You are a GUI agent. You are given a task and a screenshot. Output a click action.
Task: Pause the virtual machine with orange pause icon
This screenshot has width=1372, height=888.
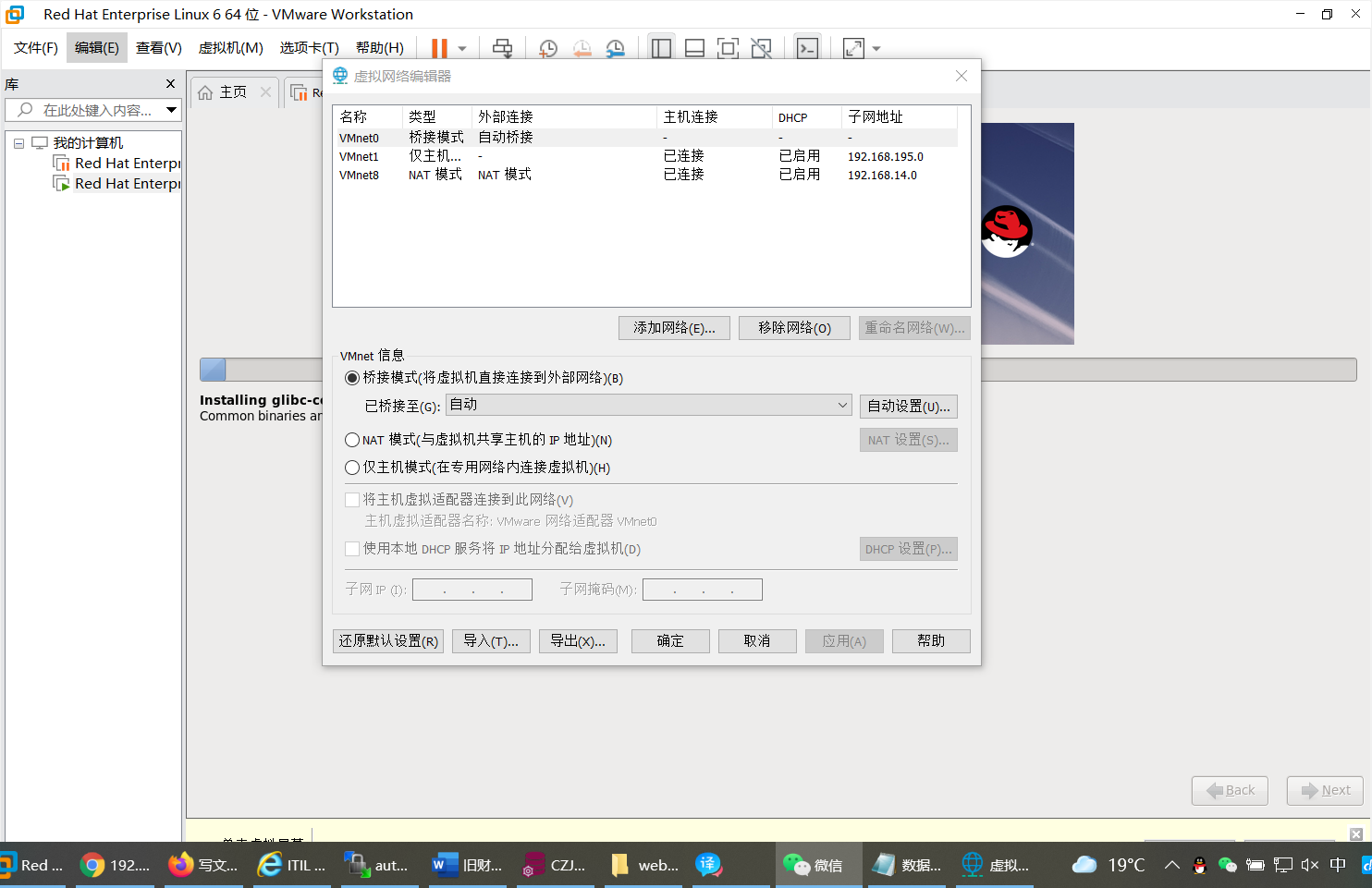(439, 48)
